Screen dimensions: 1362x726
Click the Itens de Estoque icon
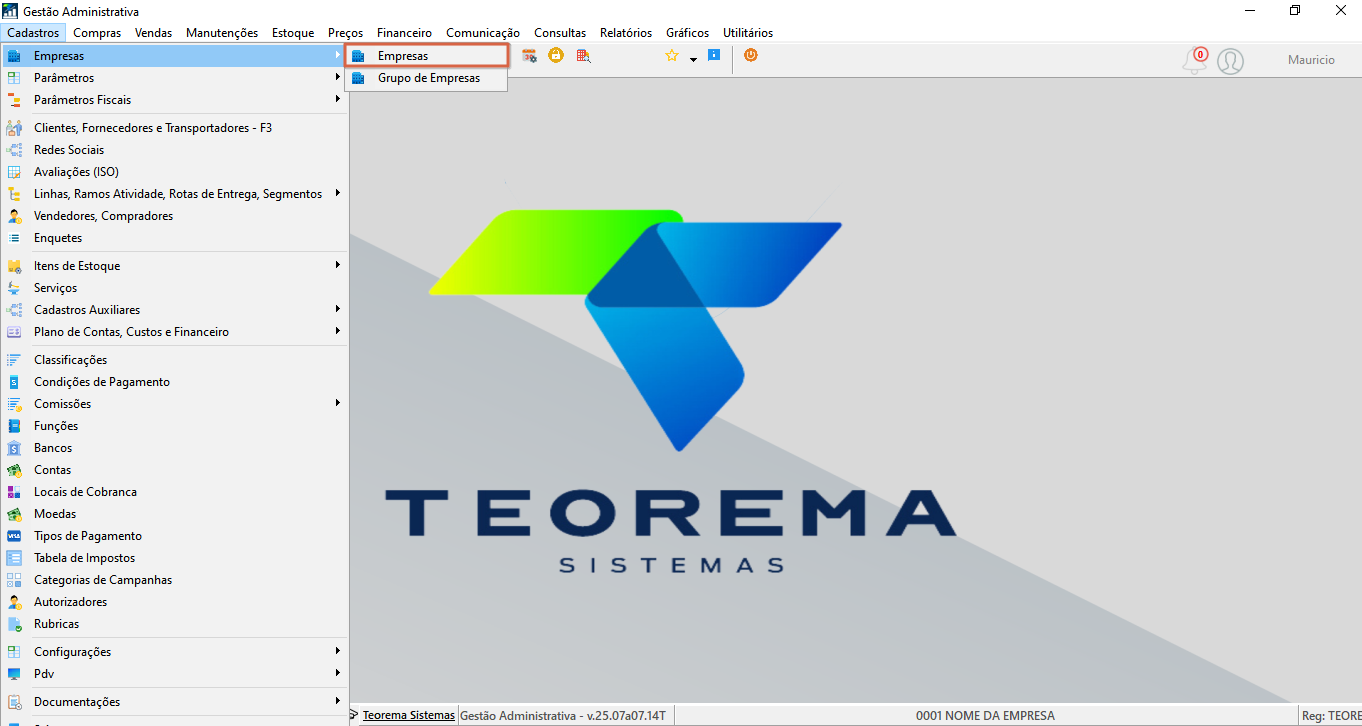pos(14,266)
